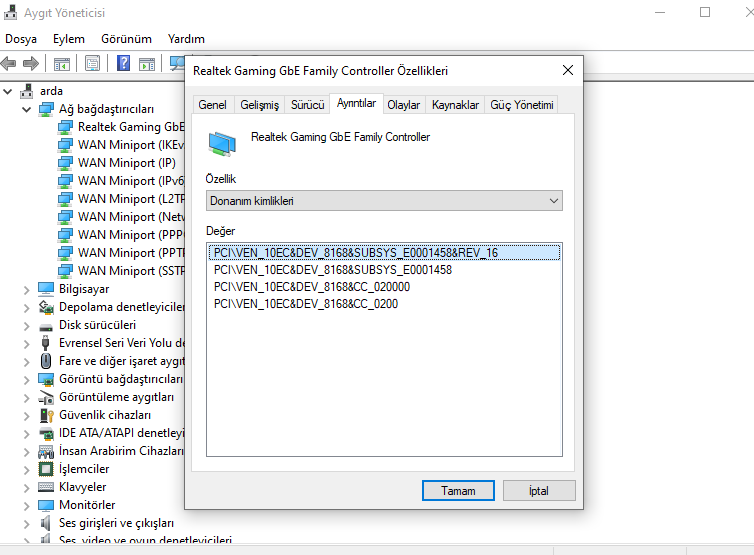Select Realtek Gaming GbE in device tree

131,127
